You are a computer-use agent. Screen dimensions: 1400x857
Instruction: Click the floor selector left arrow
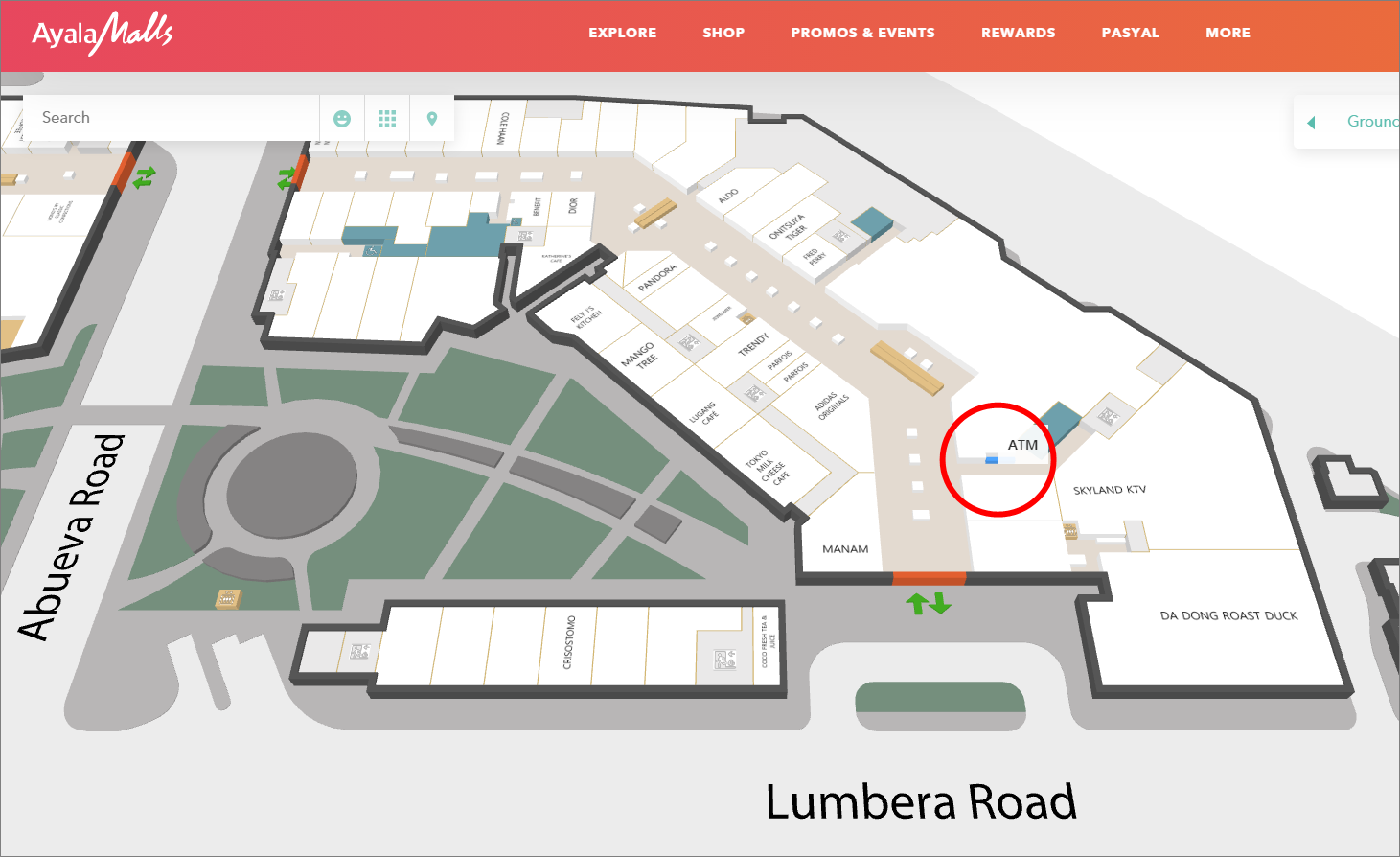1311,122
